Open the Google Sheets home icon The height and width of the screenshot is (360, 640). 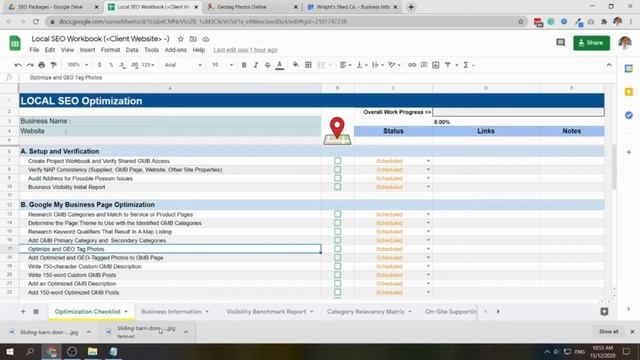click(x=15, y=43)
